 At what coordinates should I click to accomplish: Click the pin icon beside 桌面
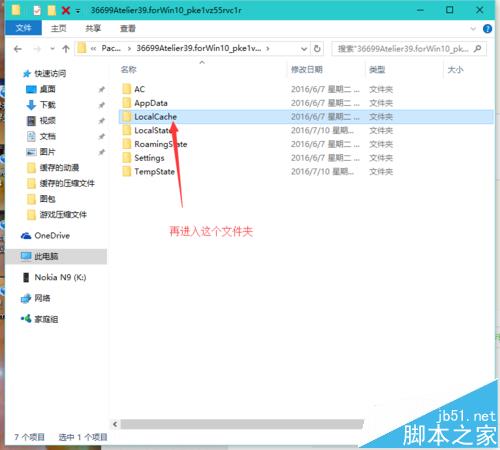[102, 89]
